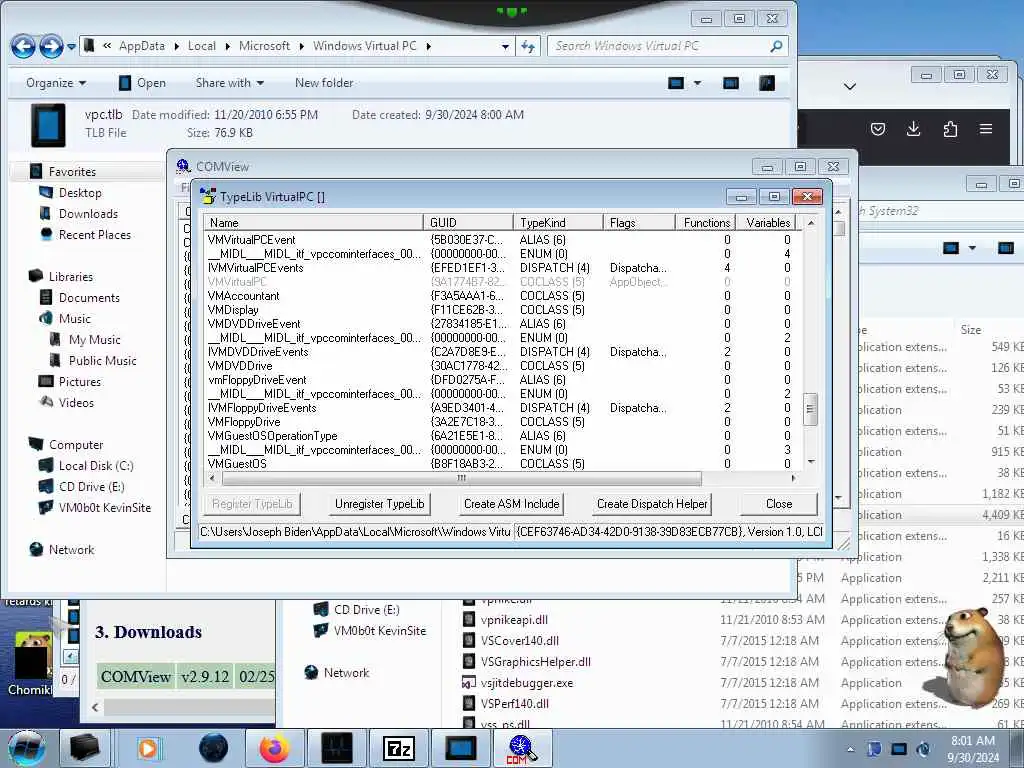
Task: Select Recent Places in navigation pane
Action: click(95, 234)
